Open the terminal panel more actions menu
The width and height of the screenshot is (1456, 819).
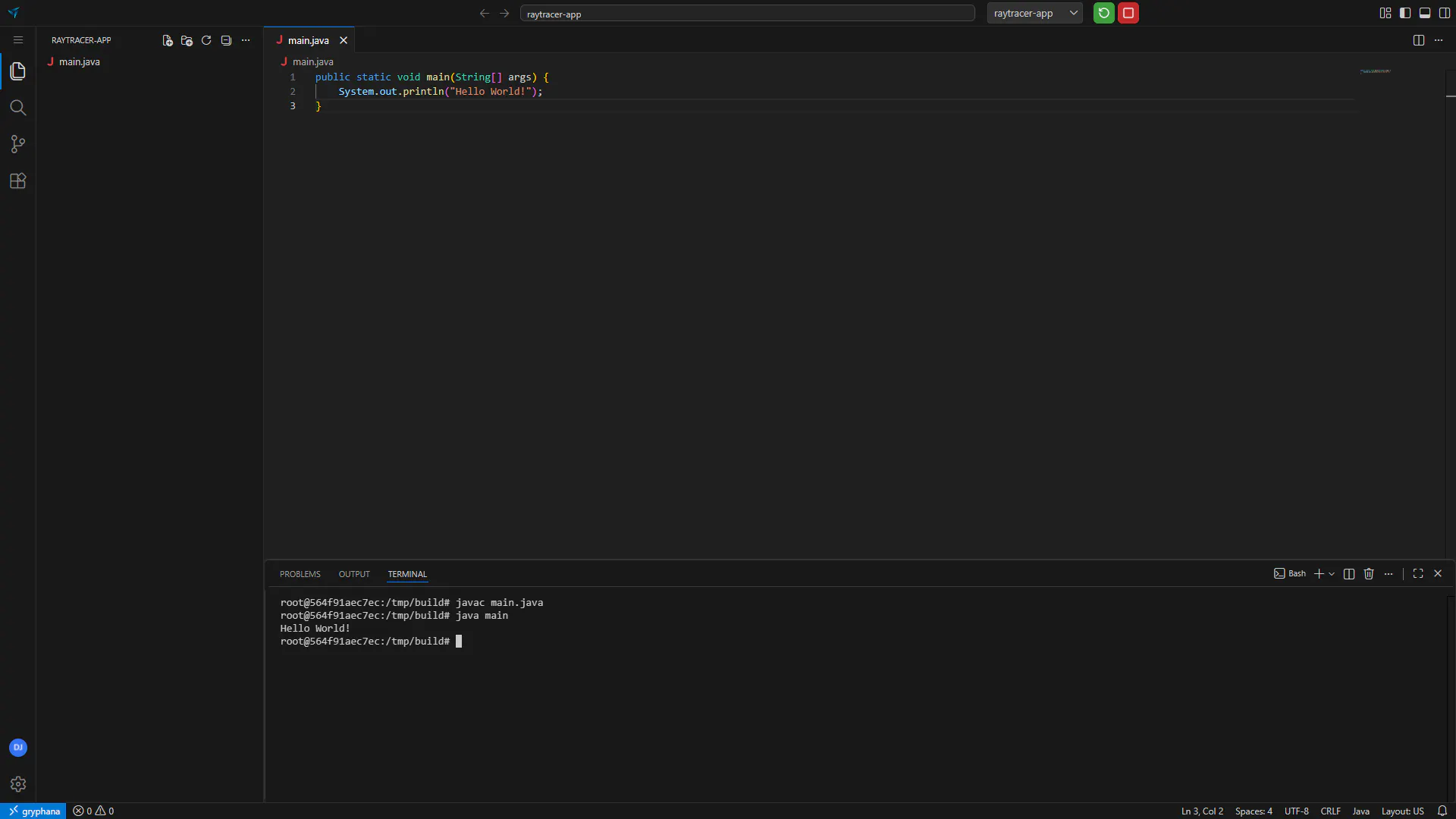1389,574
